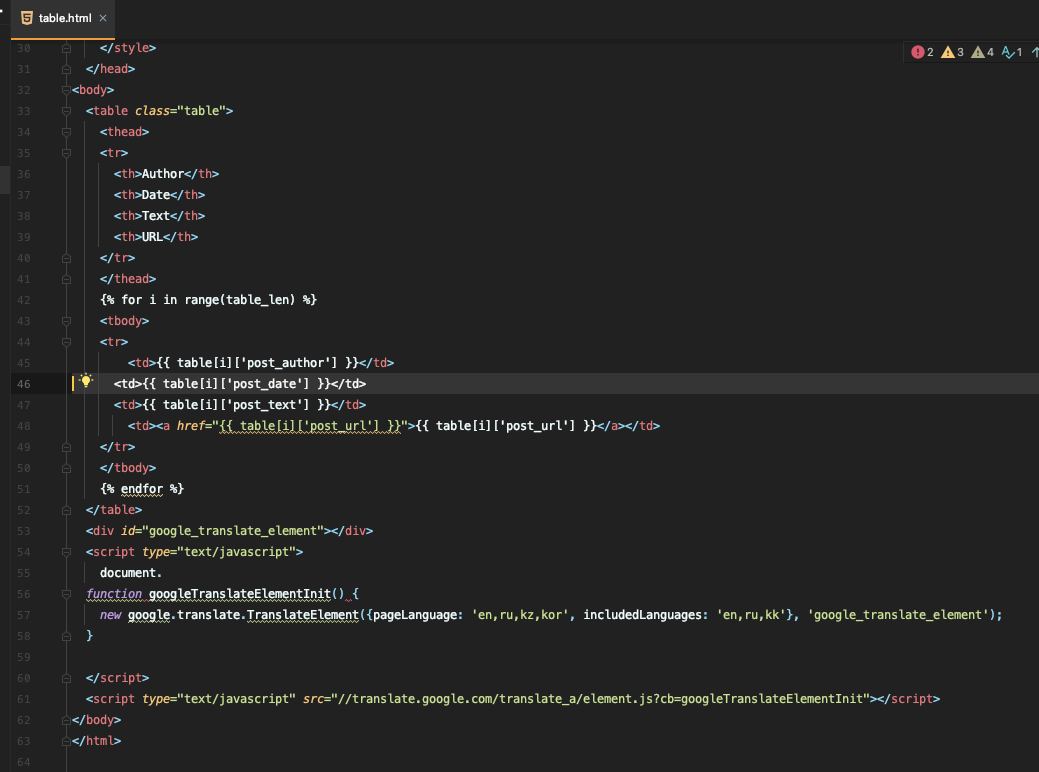Collapse the tr fold marker on line 44
The height and width of the screenshot is (772, 1039).
pyautogui.click(x=66, y=342)
